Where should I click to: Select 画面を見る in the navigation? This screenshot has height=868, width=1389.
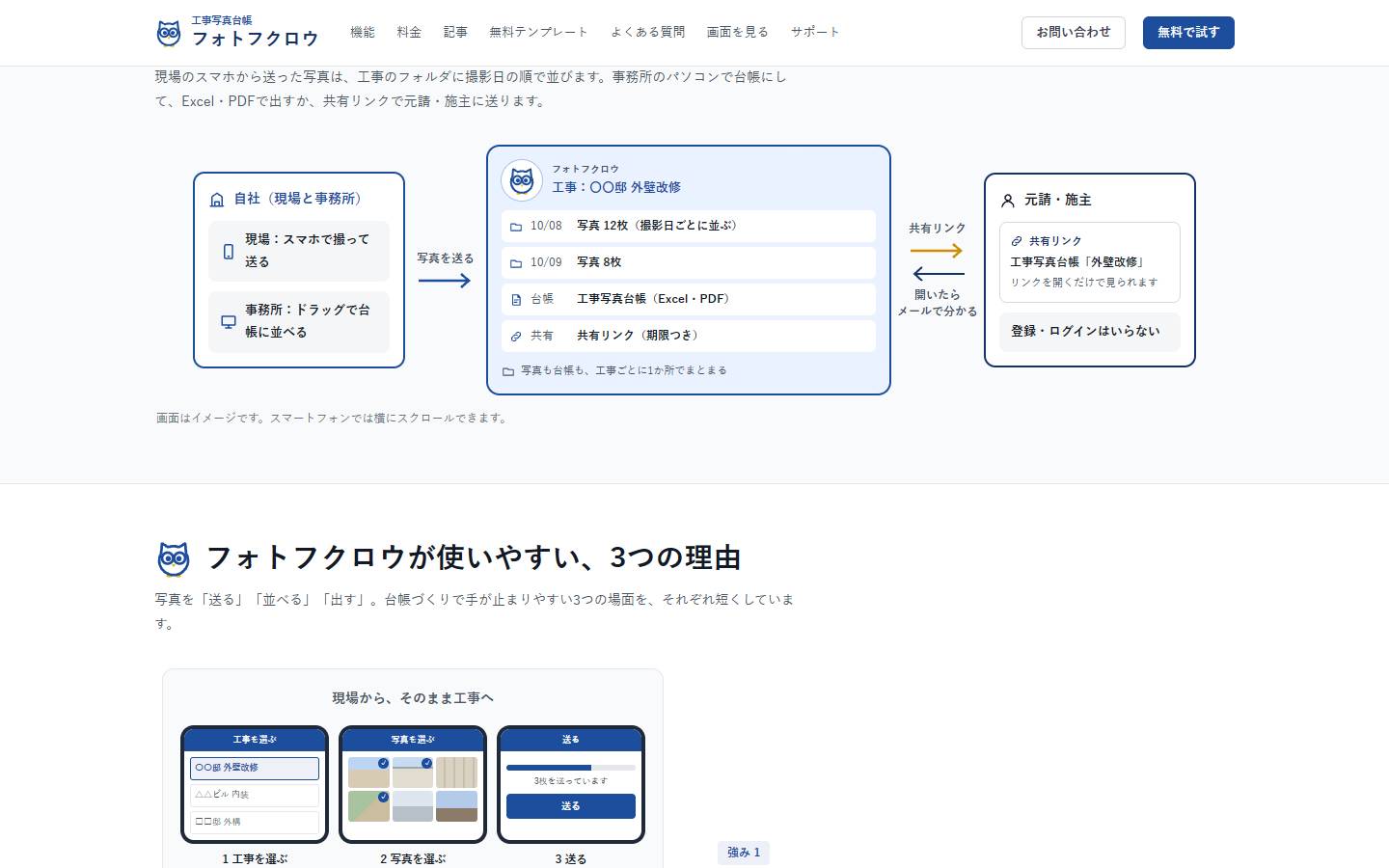(x=738, y=32)
